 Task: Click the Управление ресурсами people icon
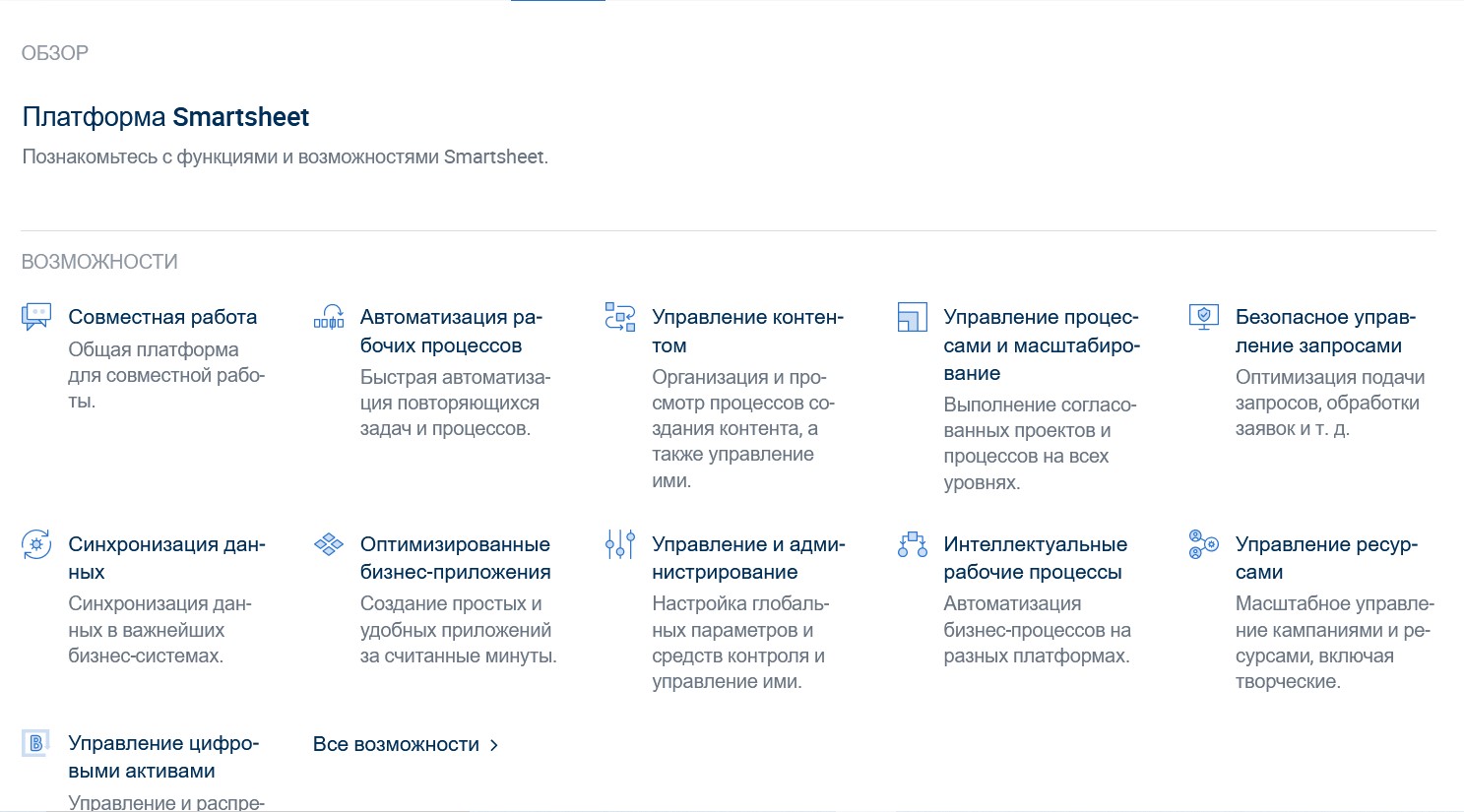pyautogui.click(x=1203, y=544)
